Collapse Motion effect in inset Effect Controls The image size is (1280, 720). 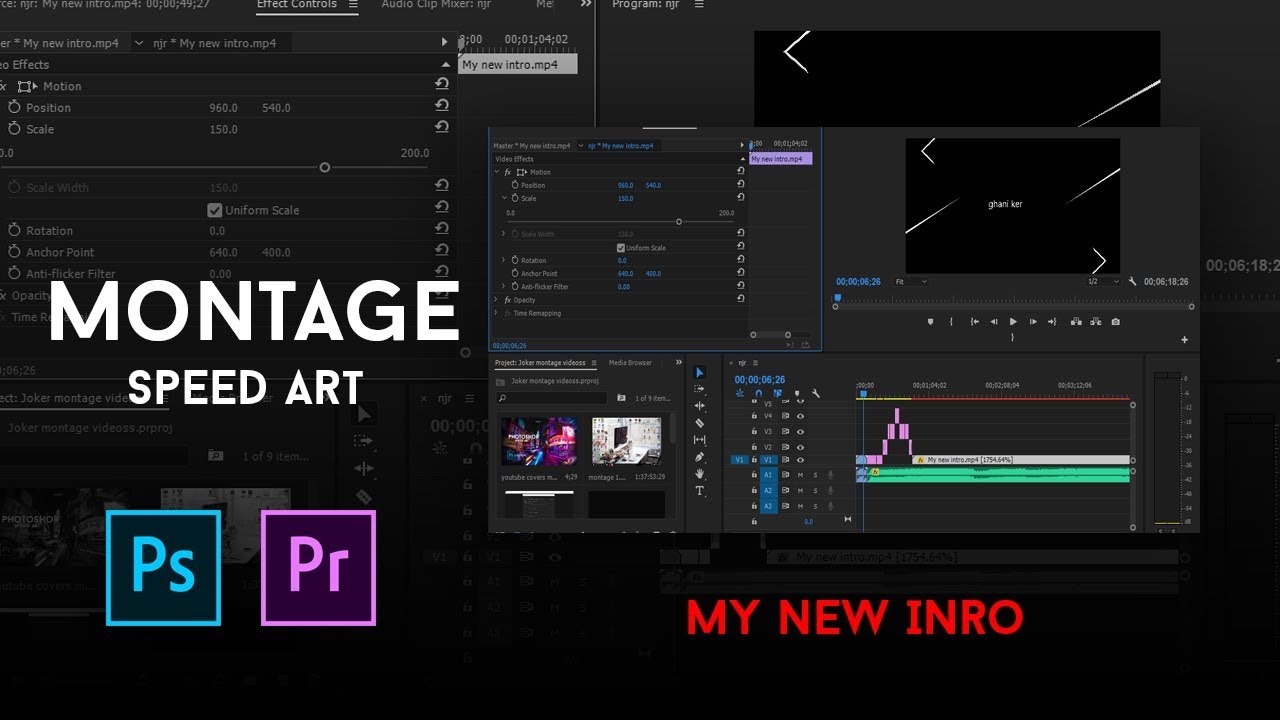click(496, 172)
